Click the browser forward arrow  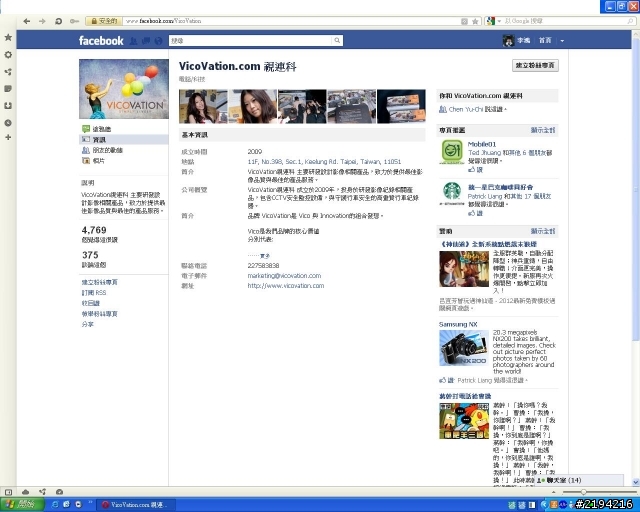[x=42, y=21]
